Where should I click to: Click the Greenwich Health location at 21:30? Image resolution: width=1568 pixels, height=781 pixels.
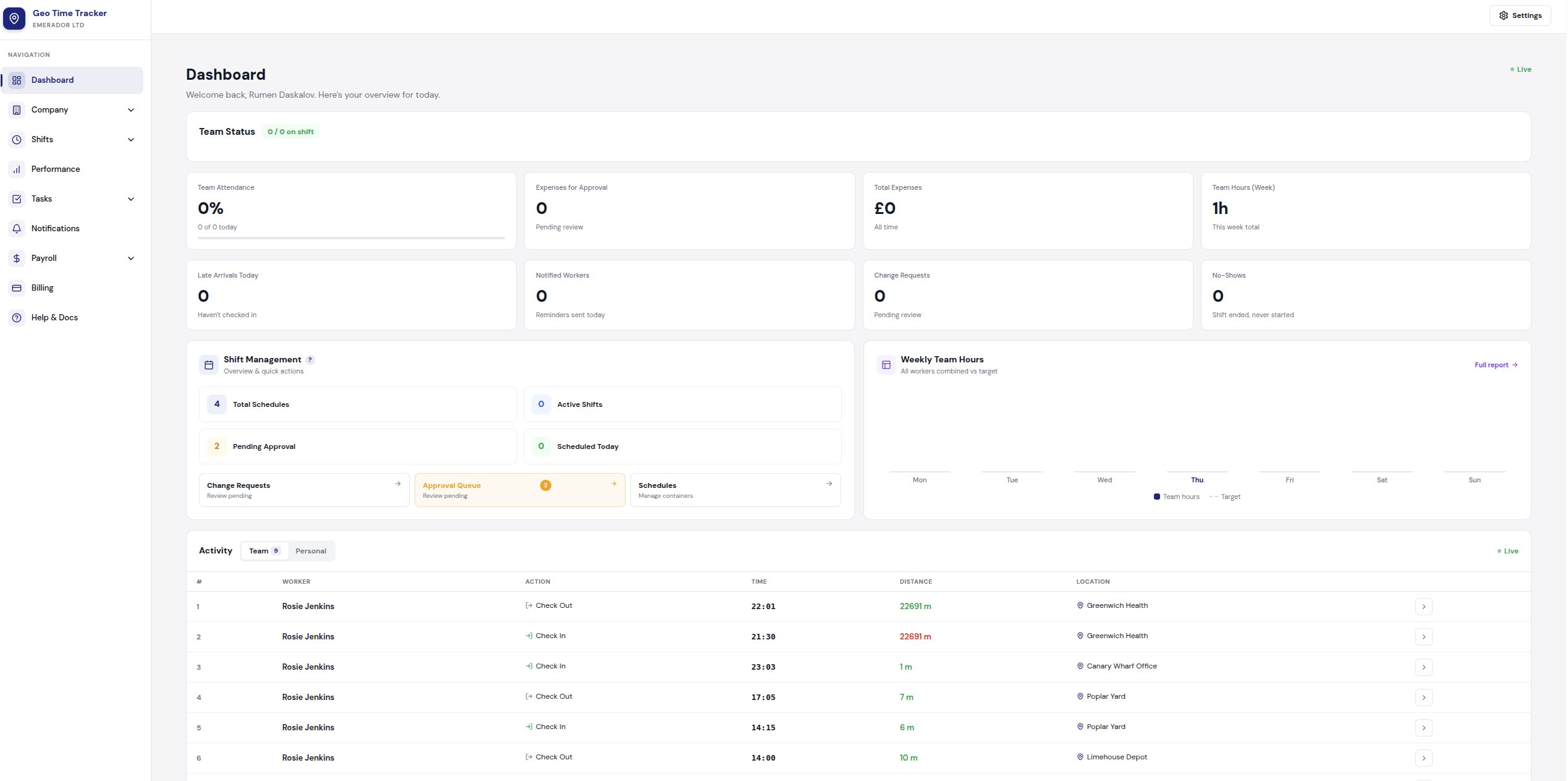[x=1112, y=636]
